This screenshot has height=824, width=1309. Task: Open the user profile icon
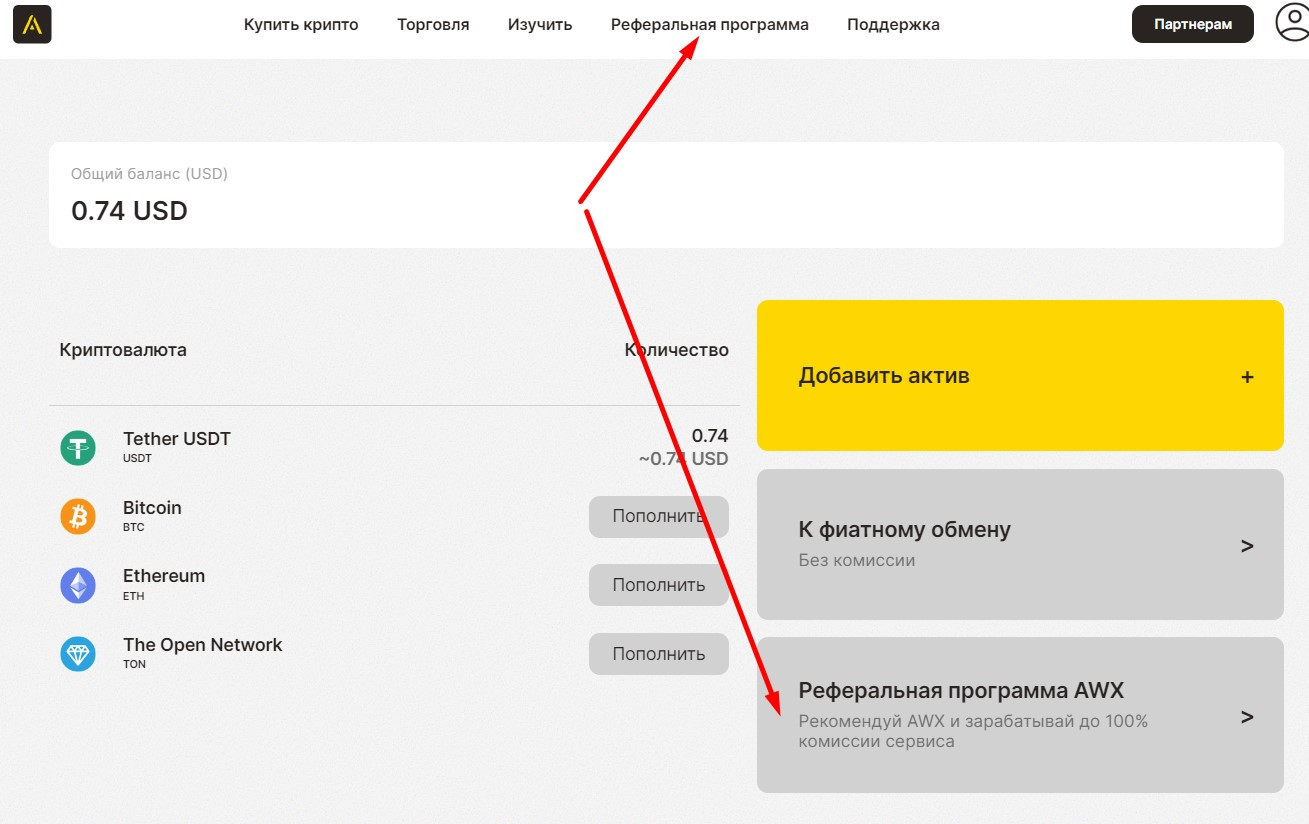click(x=1292, y=23)
